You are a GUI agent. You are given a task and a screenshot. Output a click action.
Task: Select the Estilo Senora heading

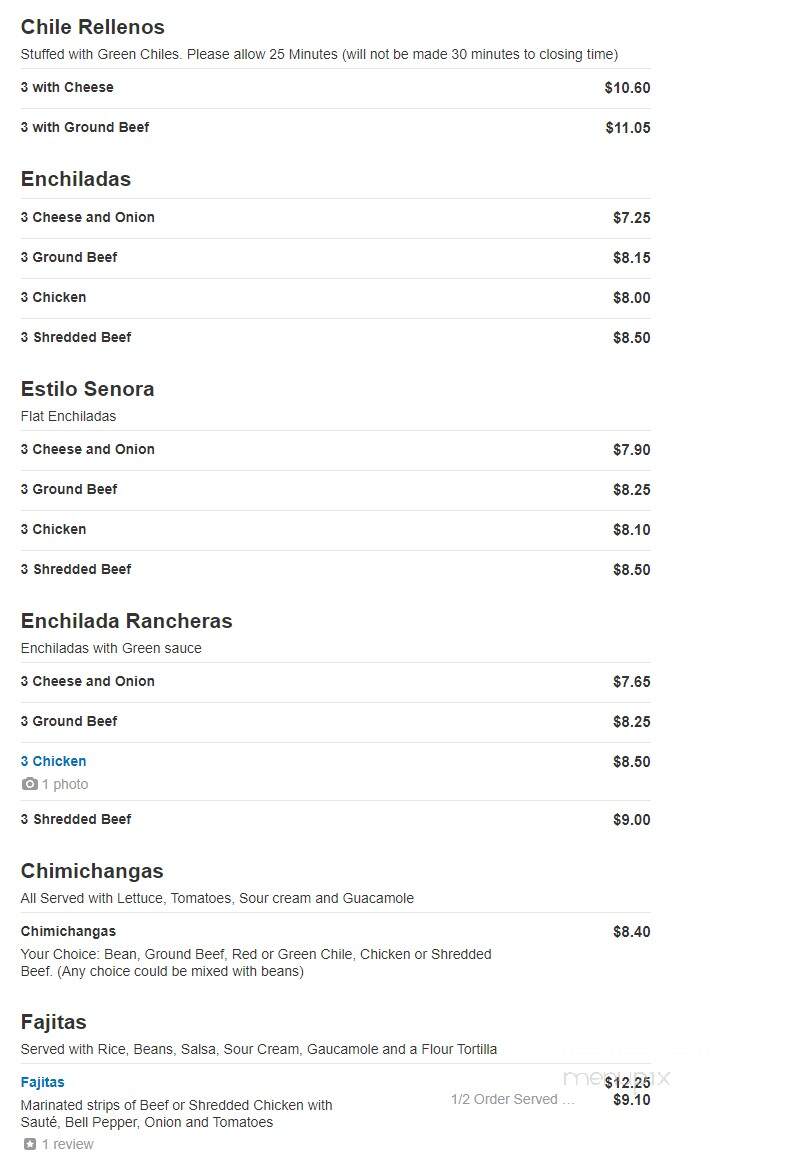[87, 389]
